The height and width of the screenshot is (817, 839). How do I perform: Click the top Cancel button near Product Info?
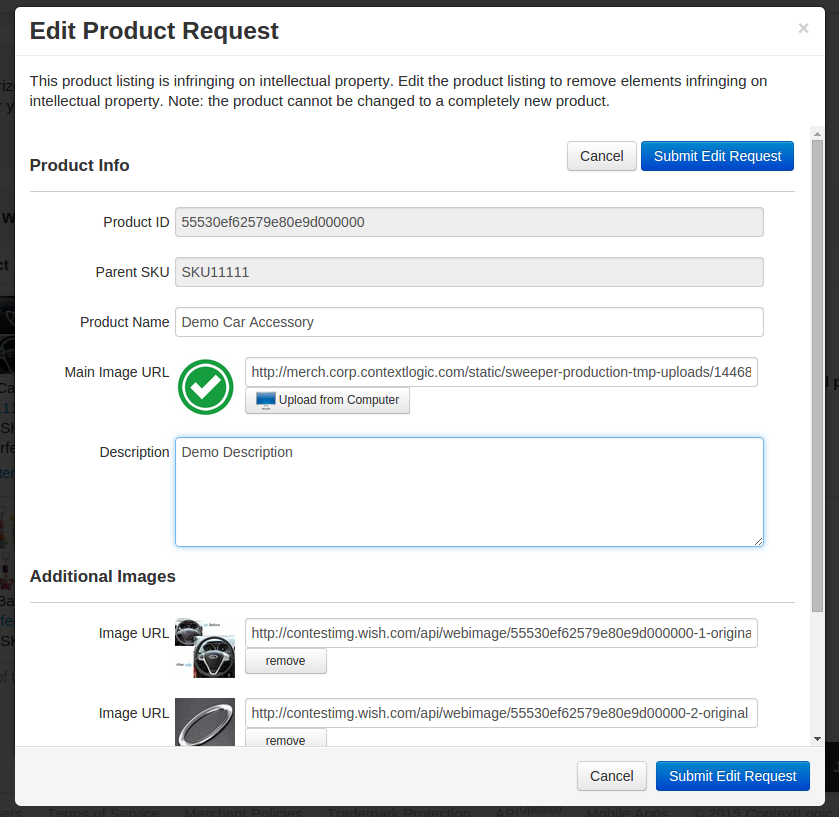(601, 156)
